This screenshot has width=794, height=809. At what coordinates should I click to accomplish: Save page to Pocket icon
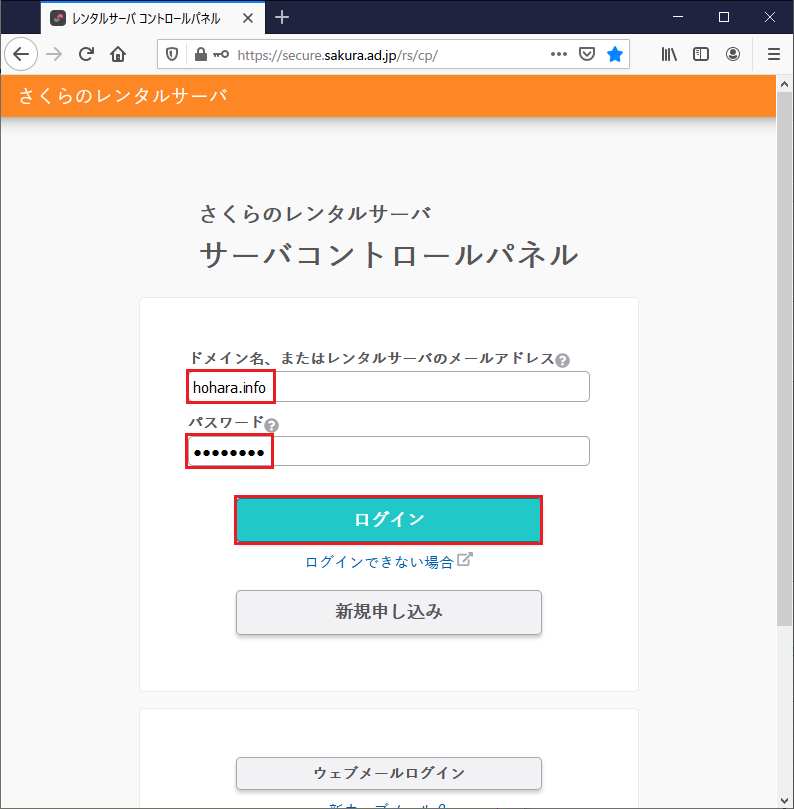[x=587, y=54]
